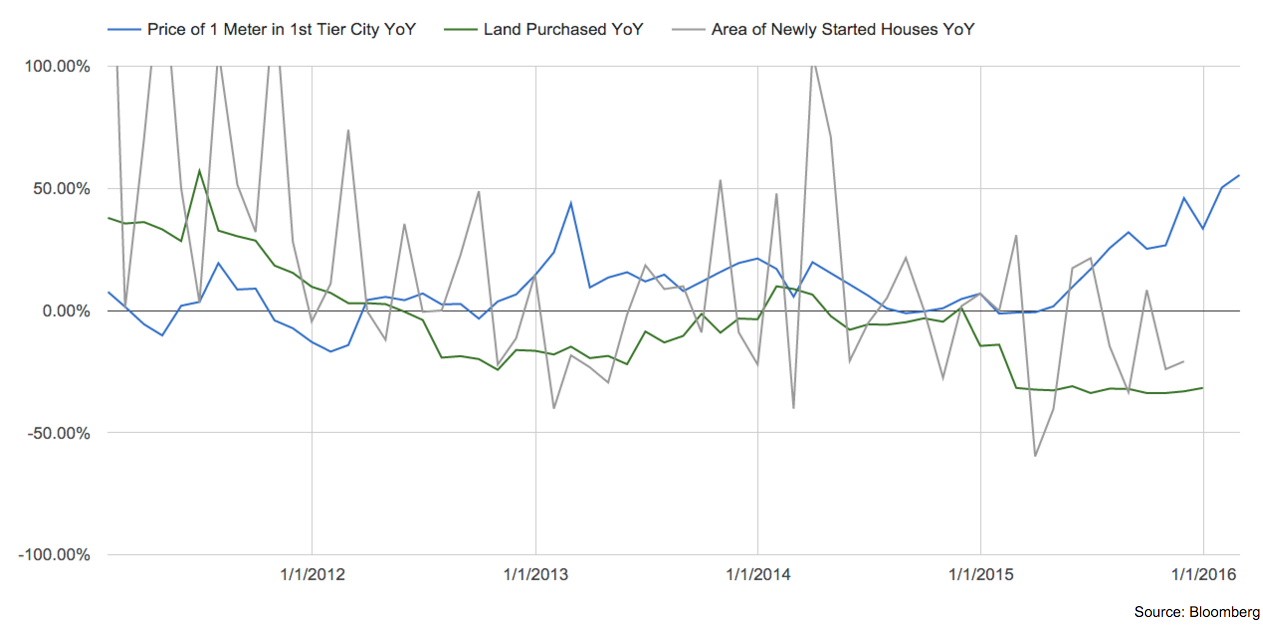
Task: Click the 1/1/2014 x-axis date label
Action: (x=758, y=575)
